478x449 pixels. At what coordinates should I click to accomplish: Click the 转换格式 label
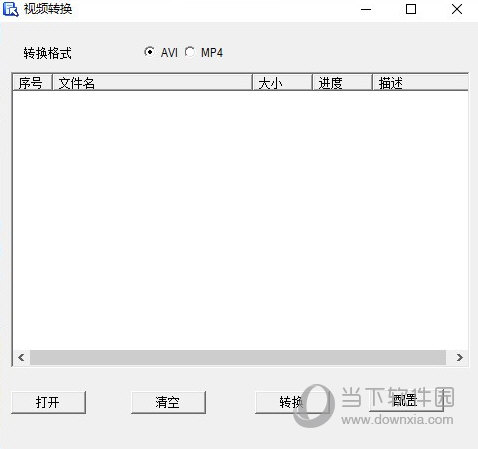point(47,53)
